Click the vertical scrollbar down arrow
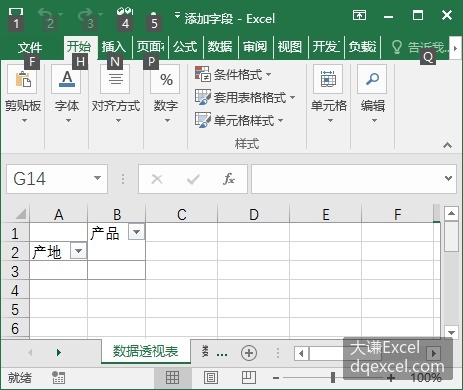The height and width of the screenshot is (390, 463). point(451,332)
